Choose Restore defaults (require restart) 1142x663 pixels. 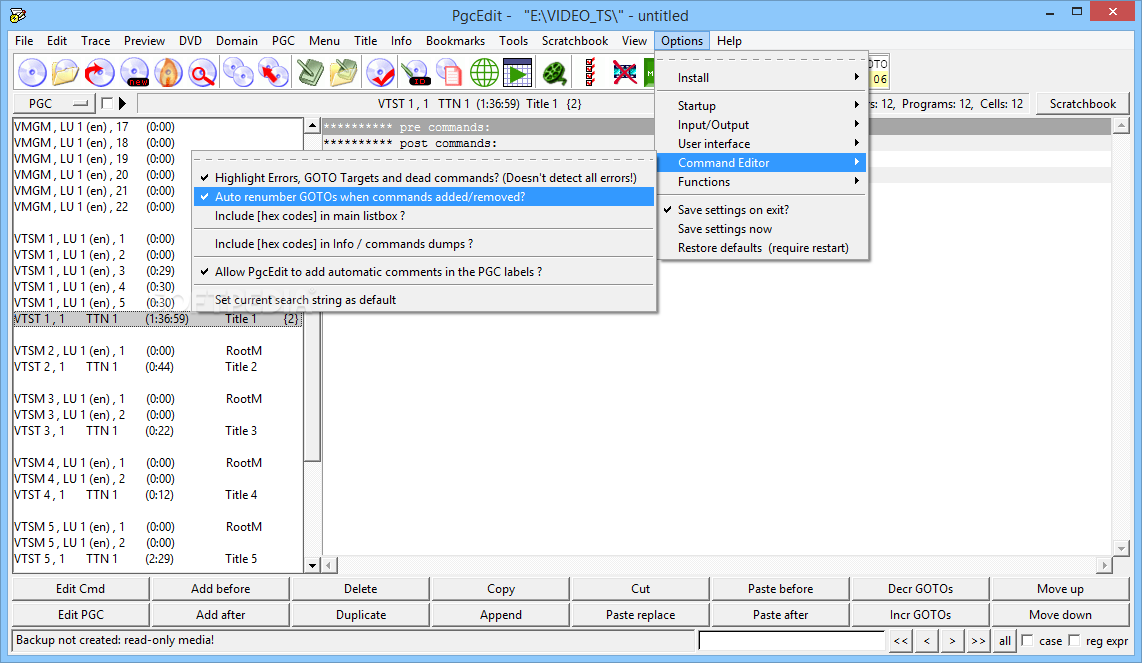click(x=763, y=248)
